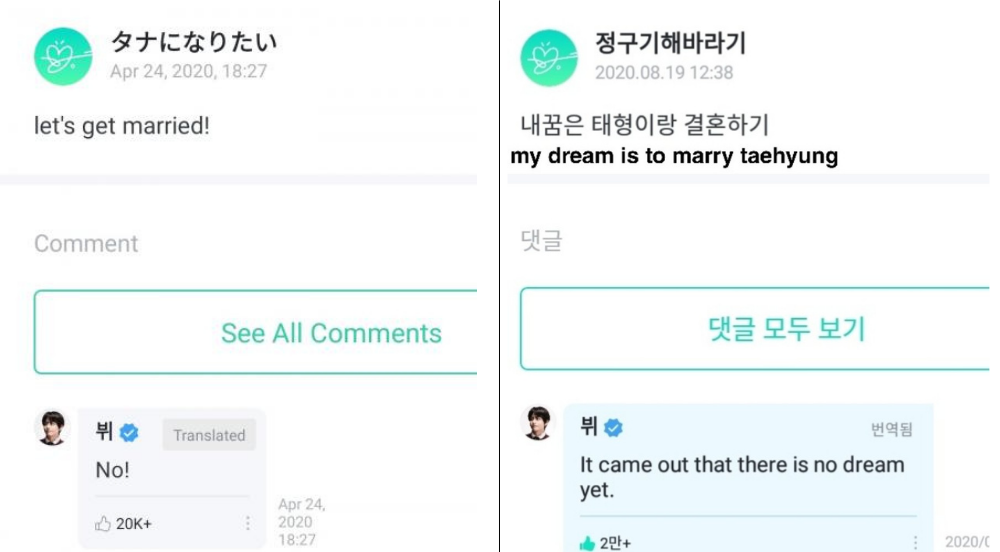The width and height of the screenshot is (1000, 552).
Task: Click the green butterfly avatar beside タナになりたい
Action: [63, 56]
